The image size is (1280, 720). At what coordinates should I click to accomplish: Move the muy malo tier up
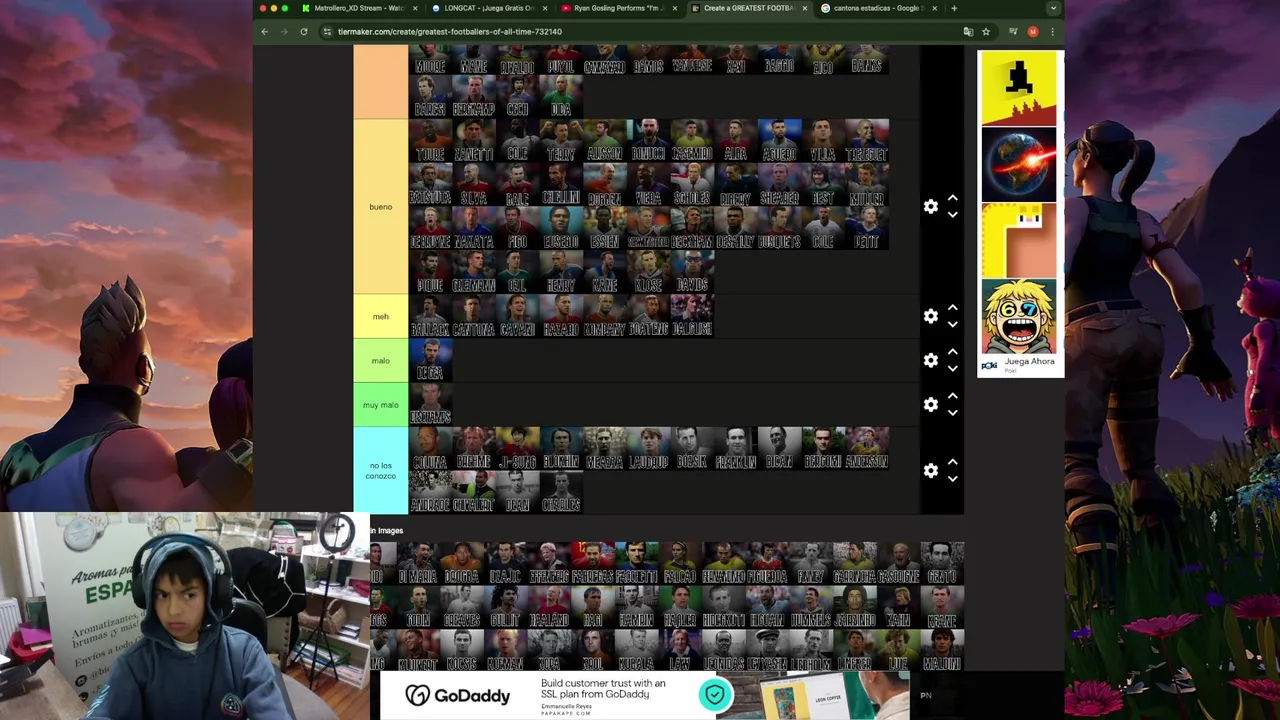pyautogui.click(x=953, y=396)
